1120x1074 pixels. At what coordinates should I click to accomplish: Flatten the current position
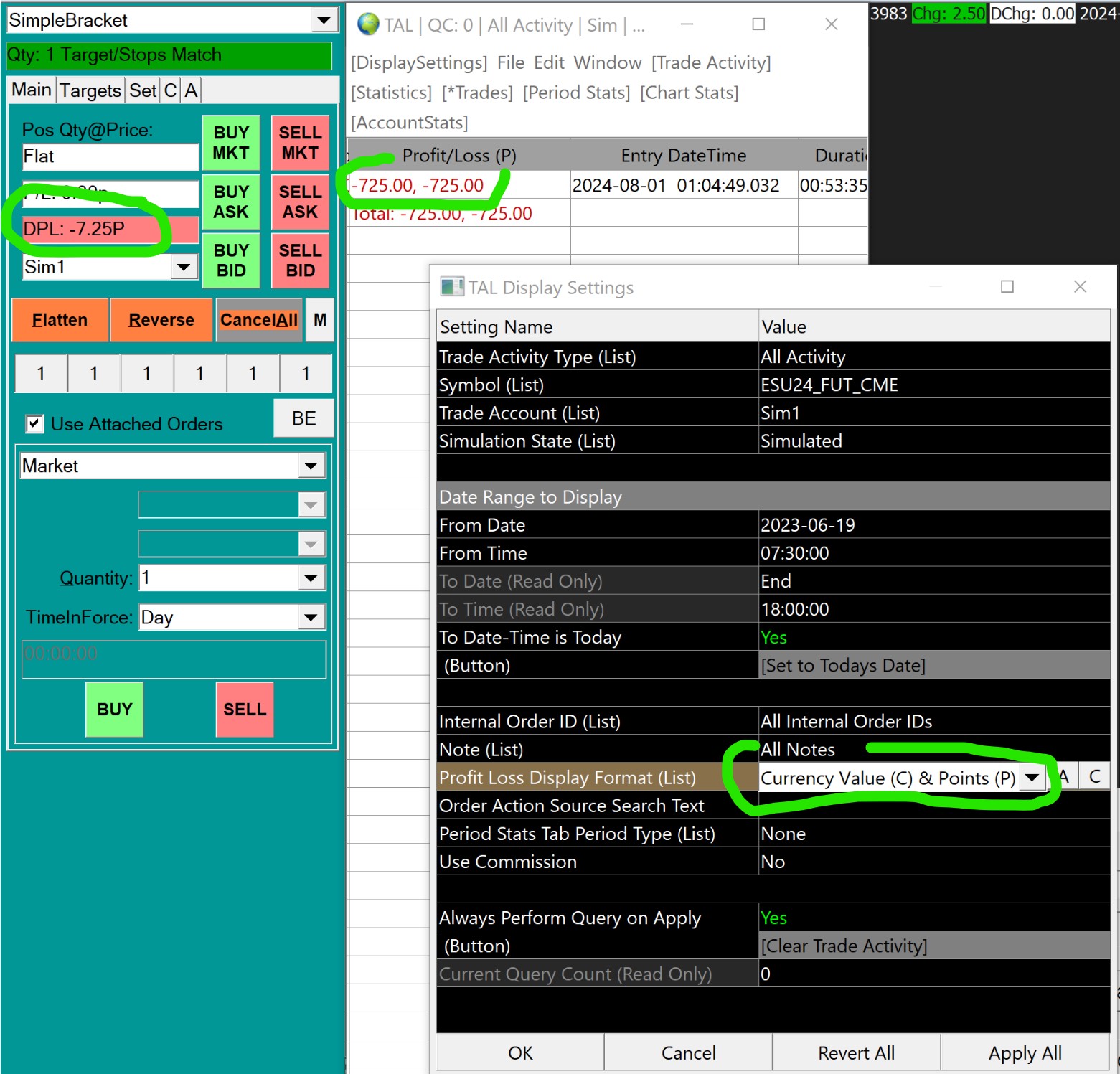(60, 320)
